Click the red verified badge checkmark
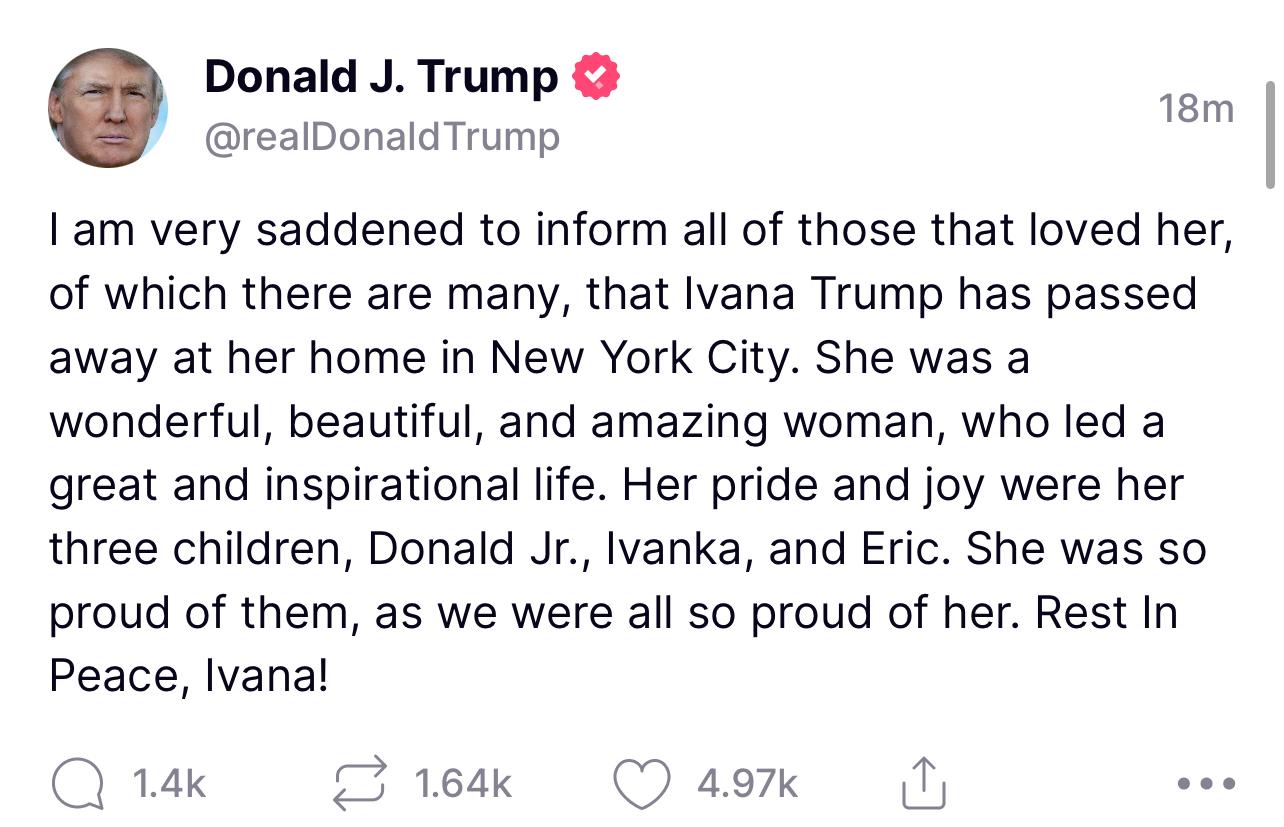This screenshot has height=827, width=1284. (596, 78)
